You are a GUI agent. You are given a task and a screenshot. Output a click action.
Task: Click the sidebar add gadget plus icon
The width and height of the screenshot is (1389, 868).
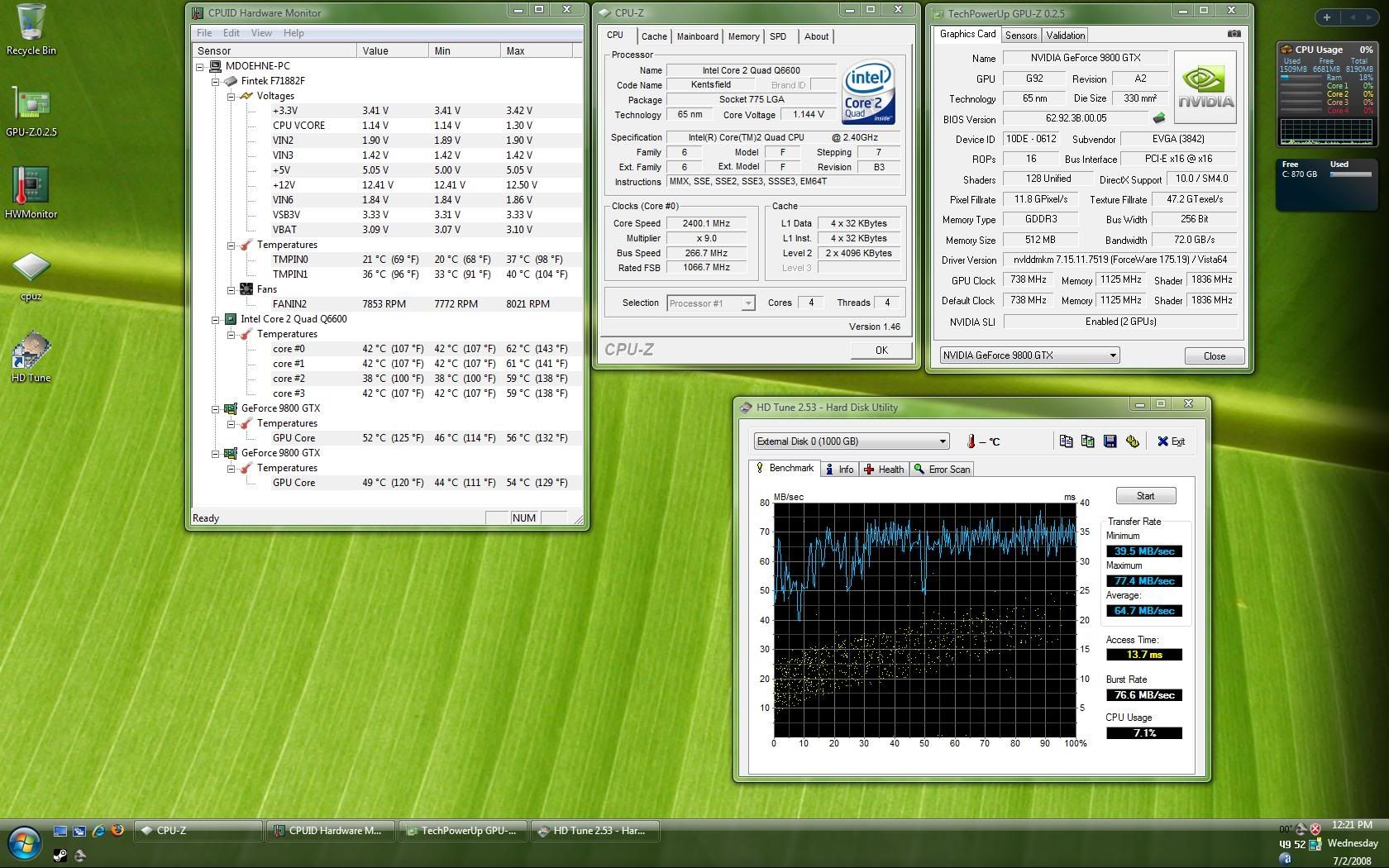coord(1327,17)
